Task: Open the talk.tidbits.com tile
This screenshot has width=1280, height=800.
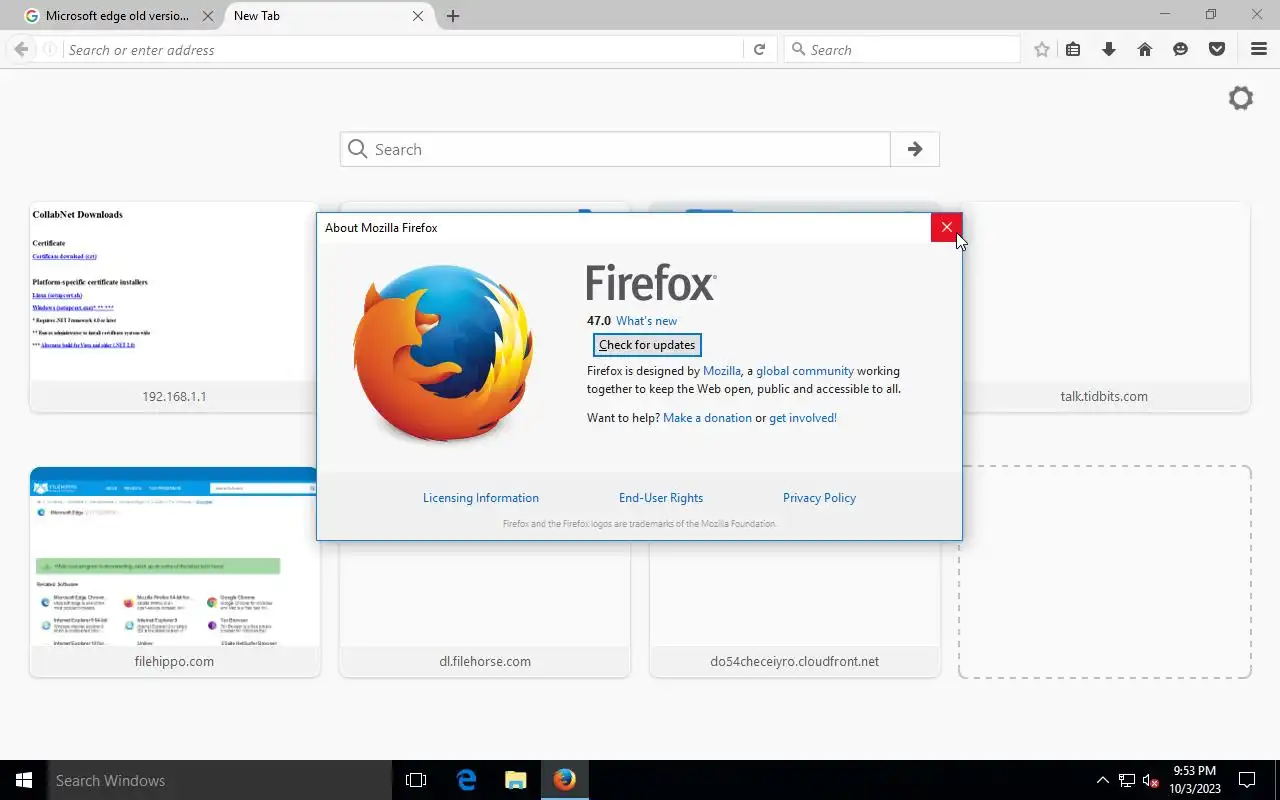Action: 1106,307
